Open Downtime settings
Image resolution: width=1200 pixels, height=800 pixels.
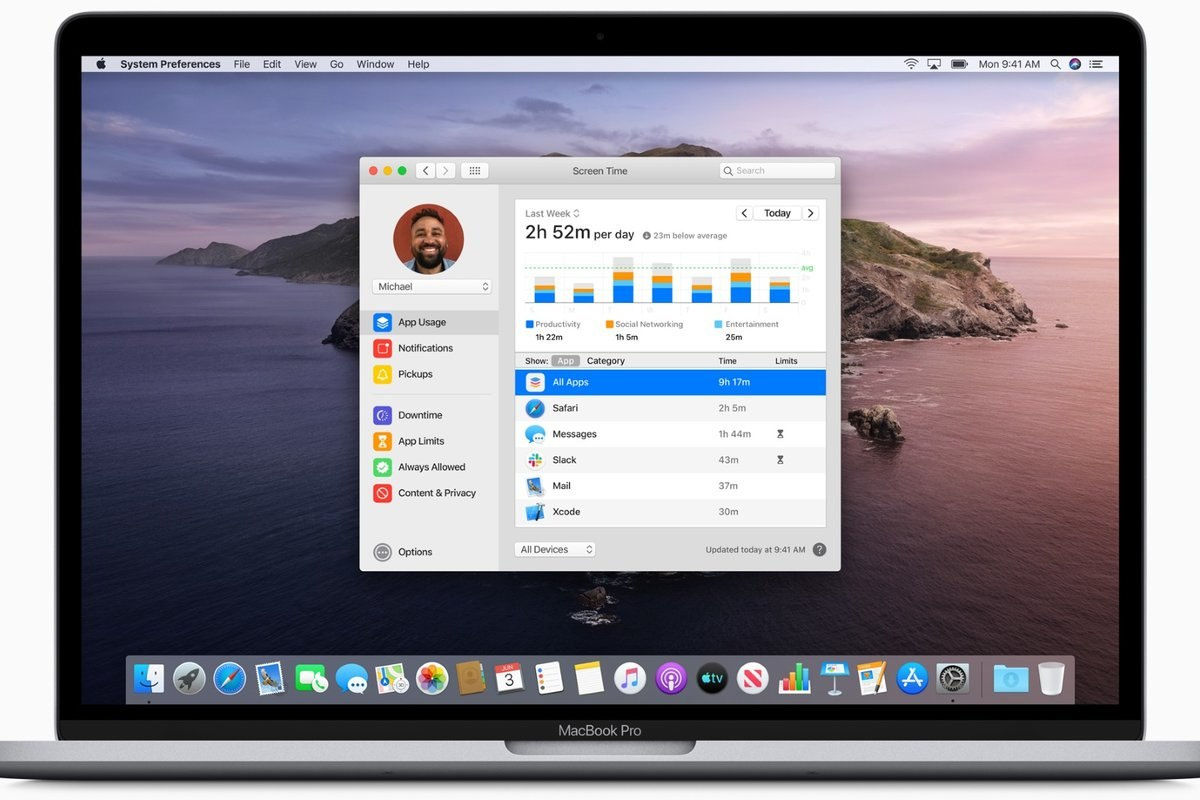pos(419,415)
